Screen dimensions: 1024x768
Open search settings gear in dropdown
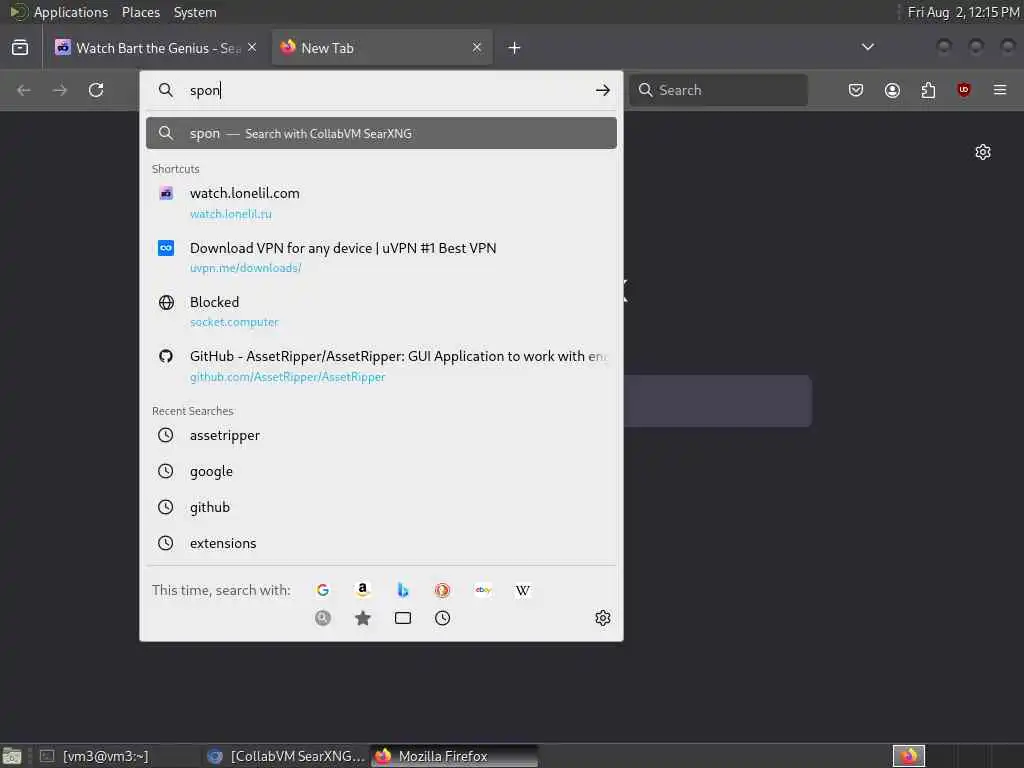[602, 618]
